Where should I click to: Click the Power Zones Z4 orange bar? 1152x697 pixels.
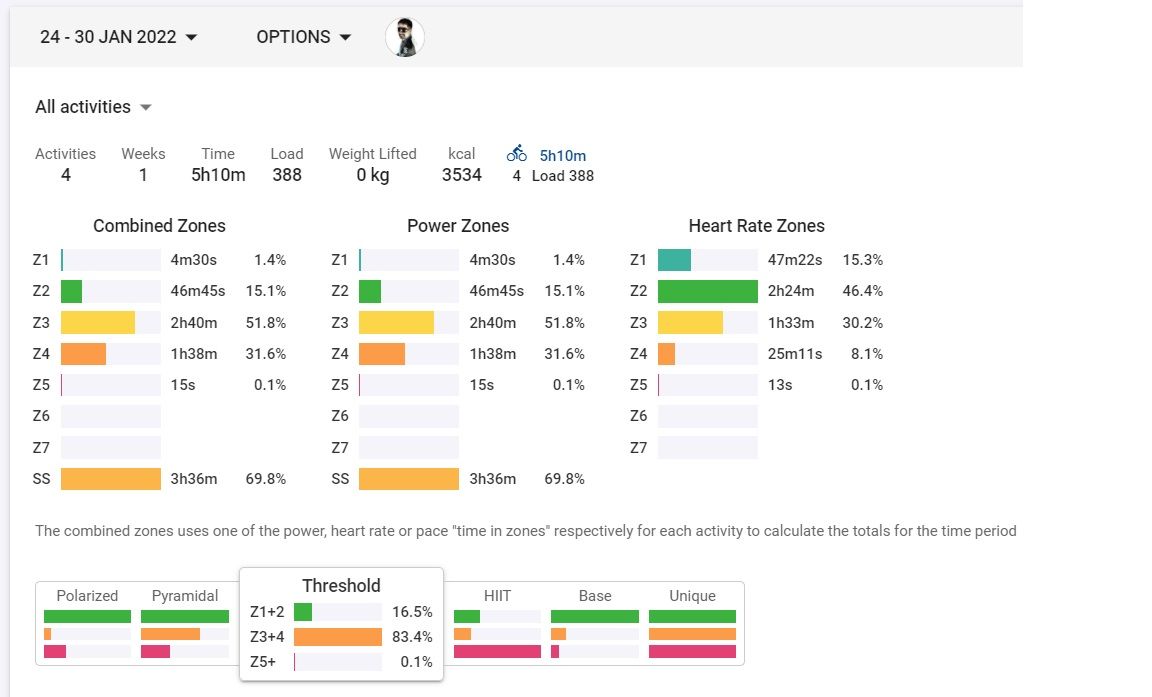(382, 353)
